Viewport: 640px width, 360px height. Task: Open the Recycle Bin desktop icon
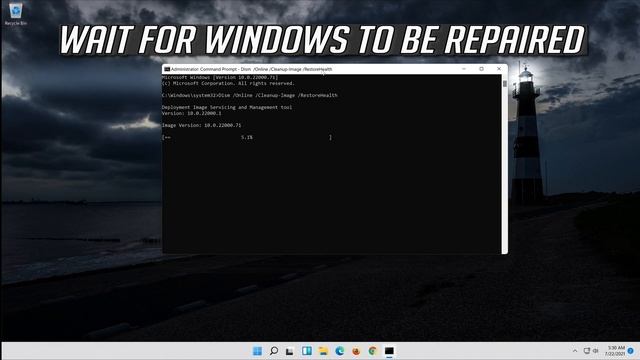(x=16, y=13)
